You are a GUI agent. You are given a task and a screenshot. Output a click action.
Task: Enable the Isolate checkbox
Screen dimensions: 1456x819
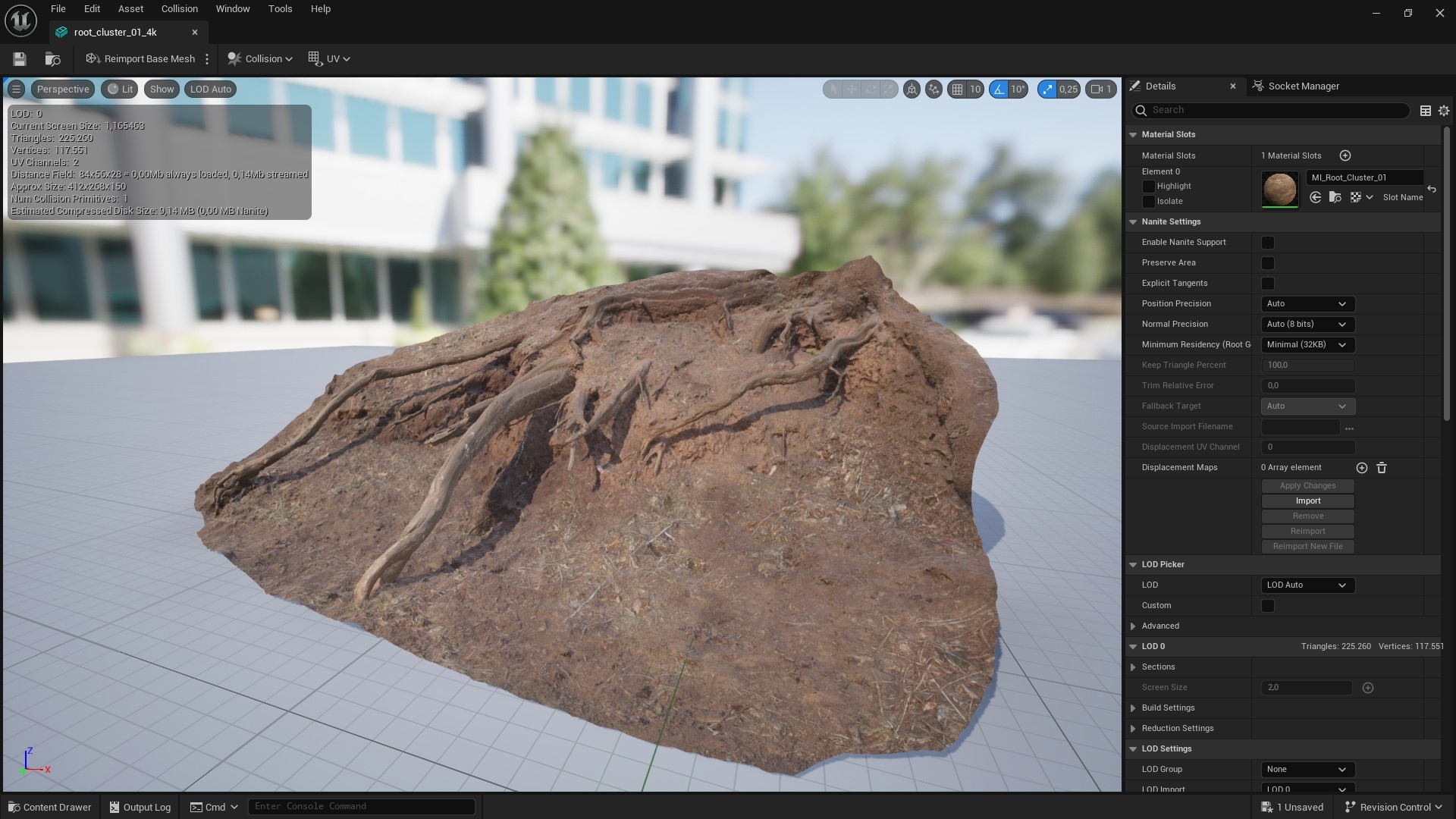click(1150, 201)
